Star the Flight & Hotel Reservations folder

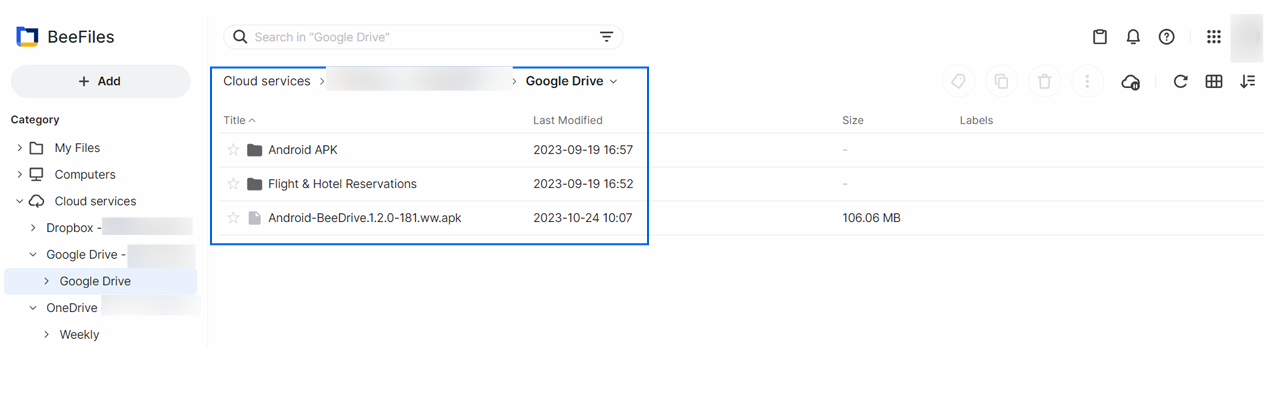(234, 184)
